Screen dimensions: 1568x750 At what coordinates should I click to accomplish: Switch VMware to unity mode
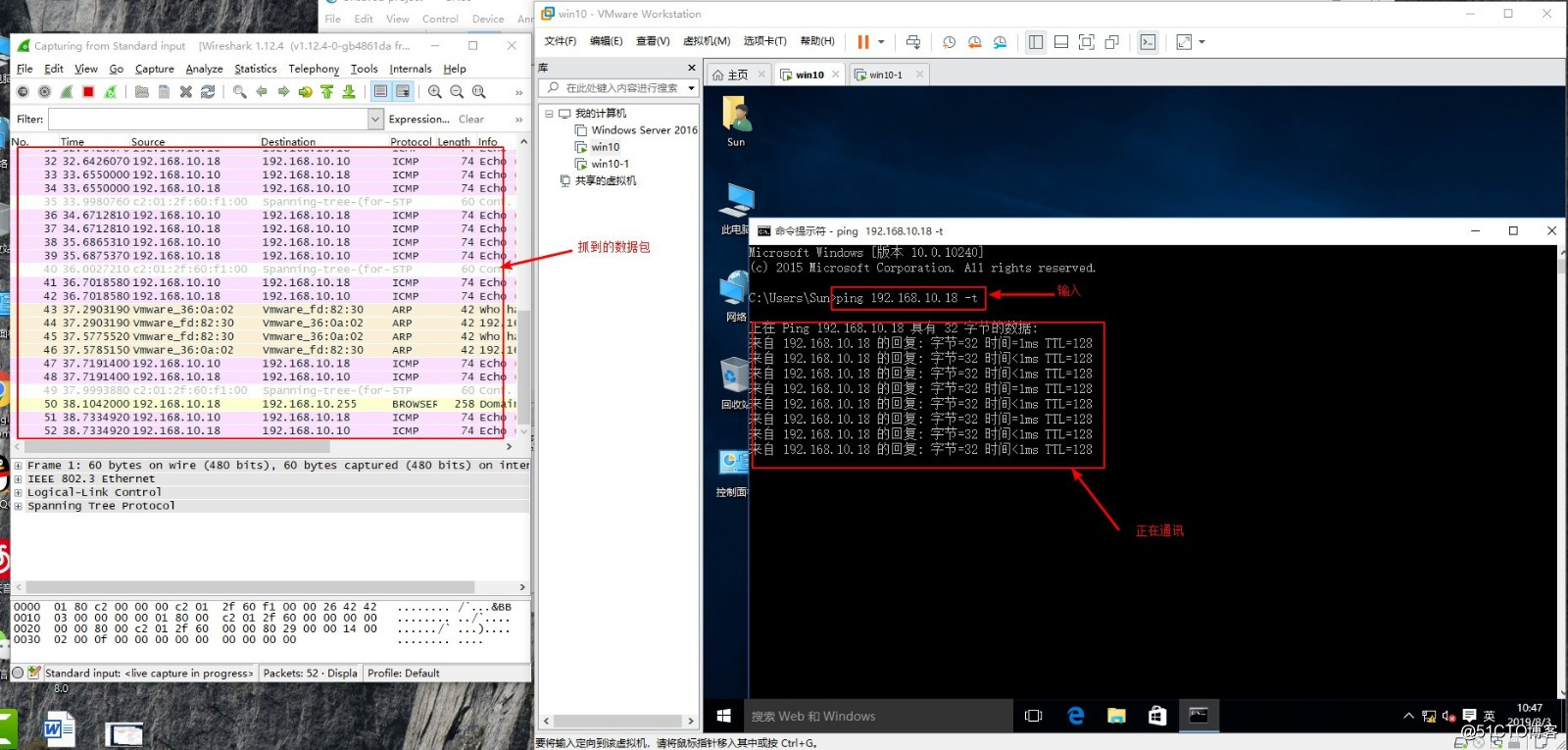click(1112, 42)
